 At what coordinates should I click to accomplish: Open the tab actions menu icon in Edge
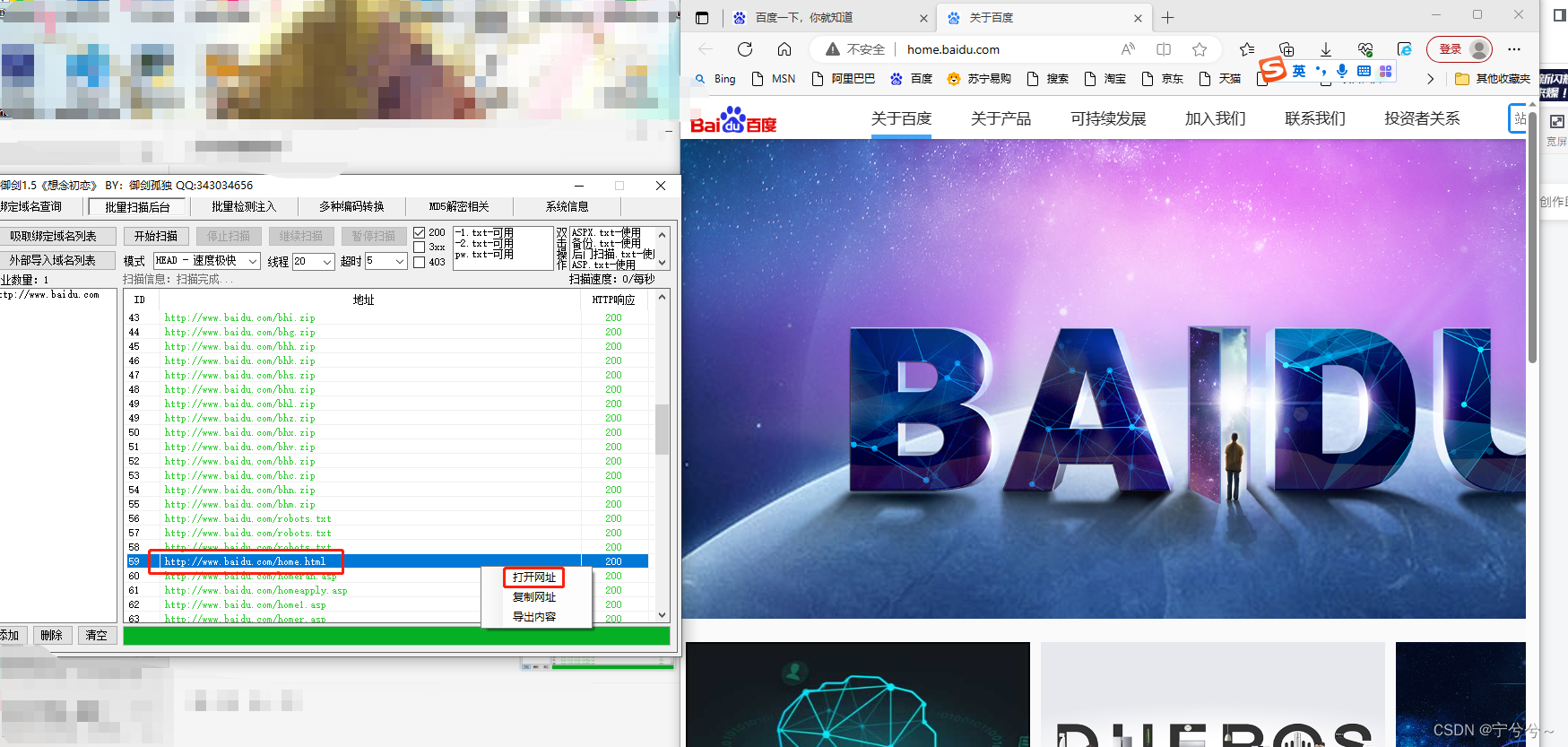coord(702,18)
